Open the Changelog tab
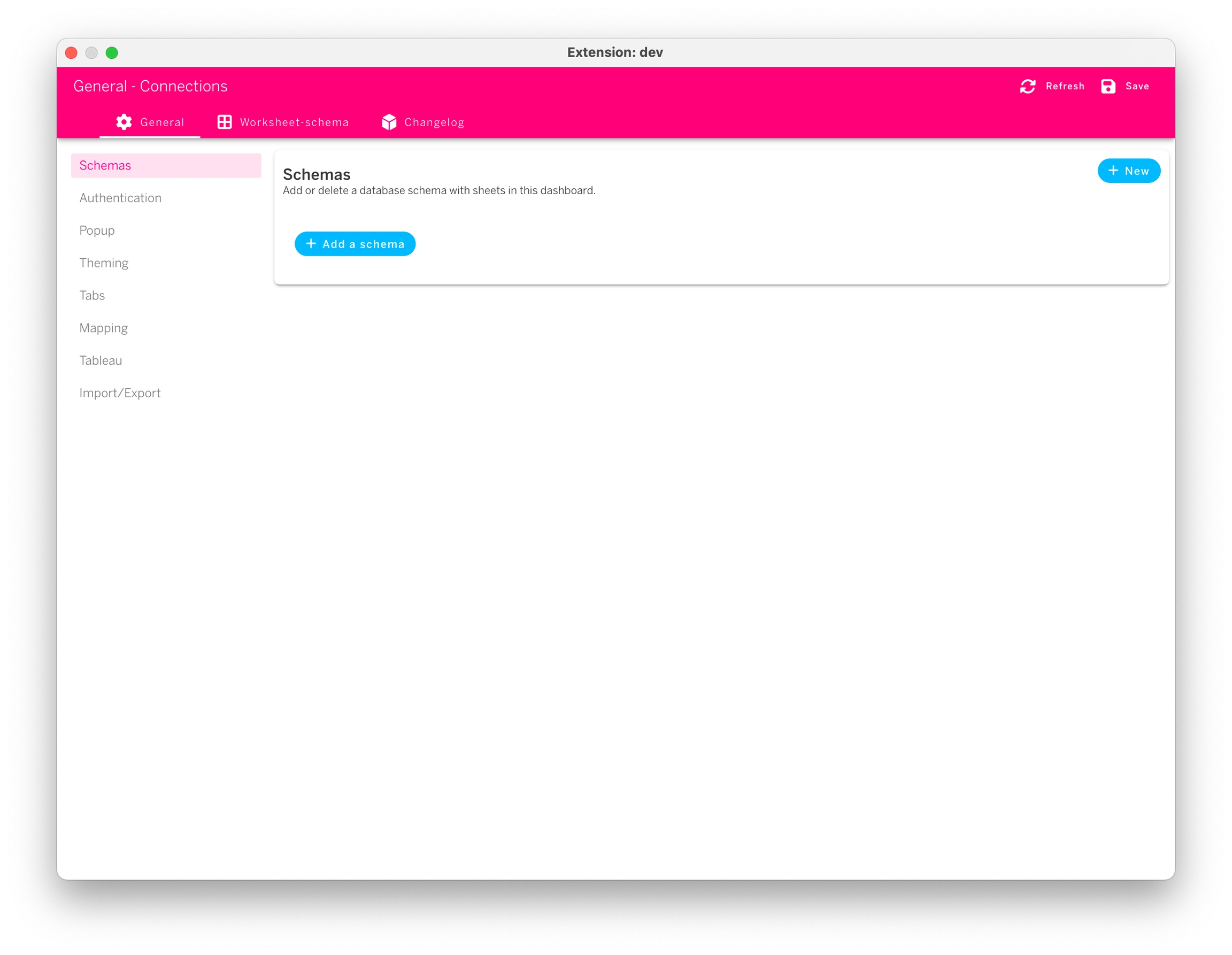This screenshot has height=955, width=1232. 434,122
